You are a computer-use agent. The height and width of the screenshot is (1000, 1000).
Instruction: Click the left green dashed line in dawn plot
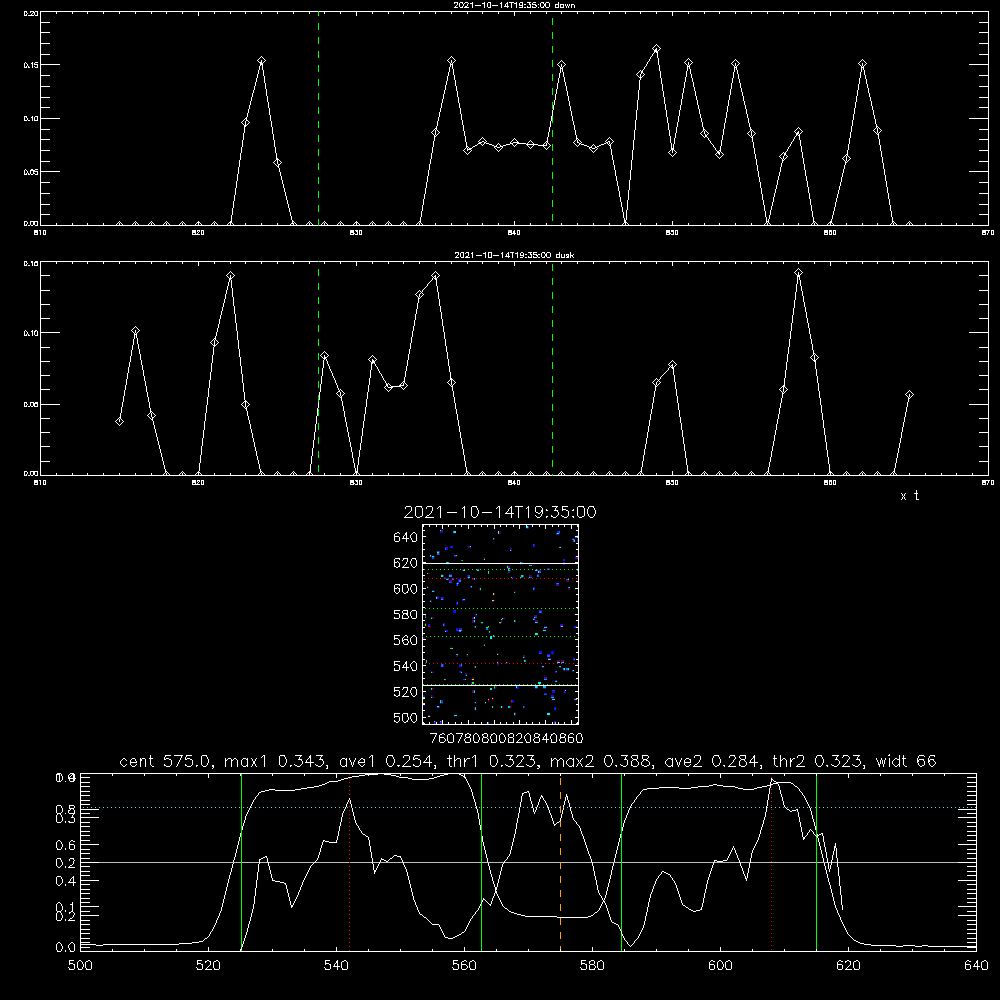click(x=318, y=118)
